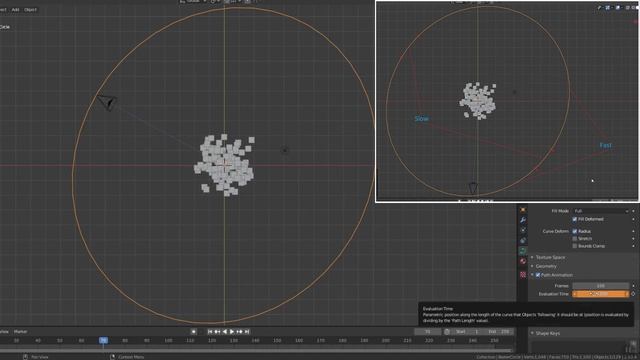Open the Marker menu in the timeline
Image resolution: width=640 pixels, height=360 pixels.
coord(20,332)
